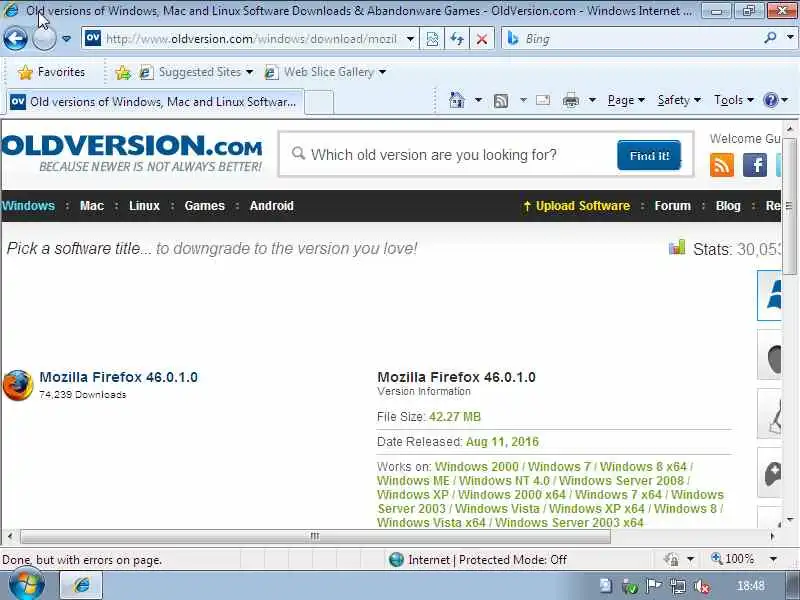Click the Action Center flag tray icon
This screenshot has height=600, width=800.
tap(653, 586)
